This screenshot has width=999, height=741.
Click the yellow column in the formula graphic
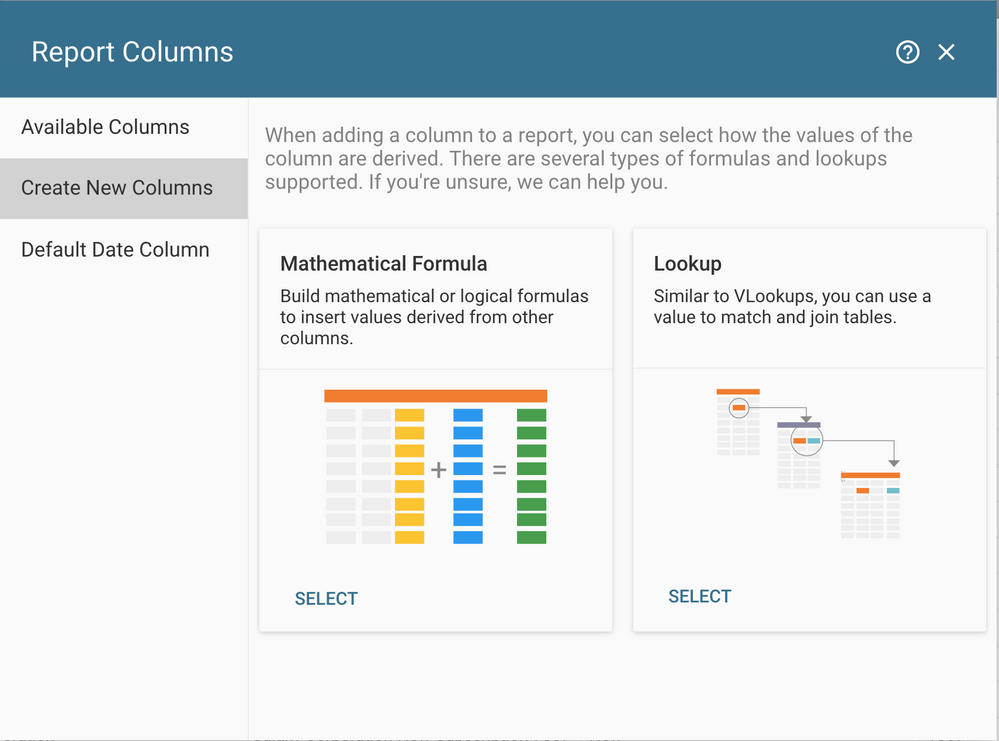point(409,468)
